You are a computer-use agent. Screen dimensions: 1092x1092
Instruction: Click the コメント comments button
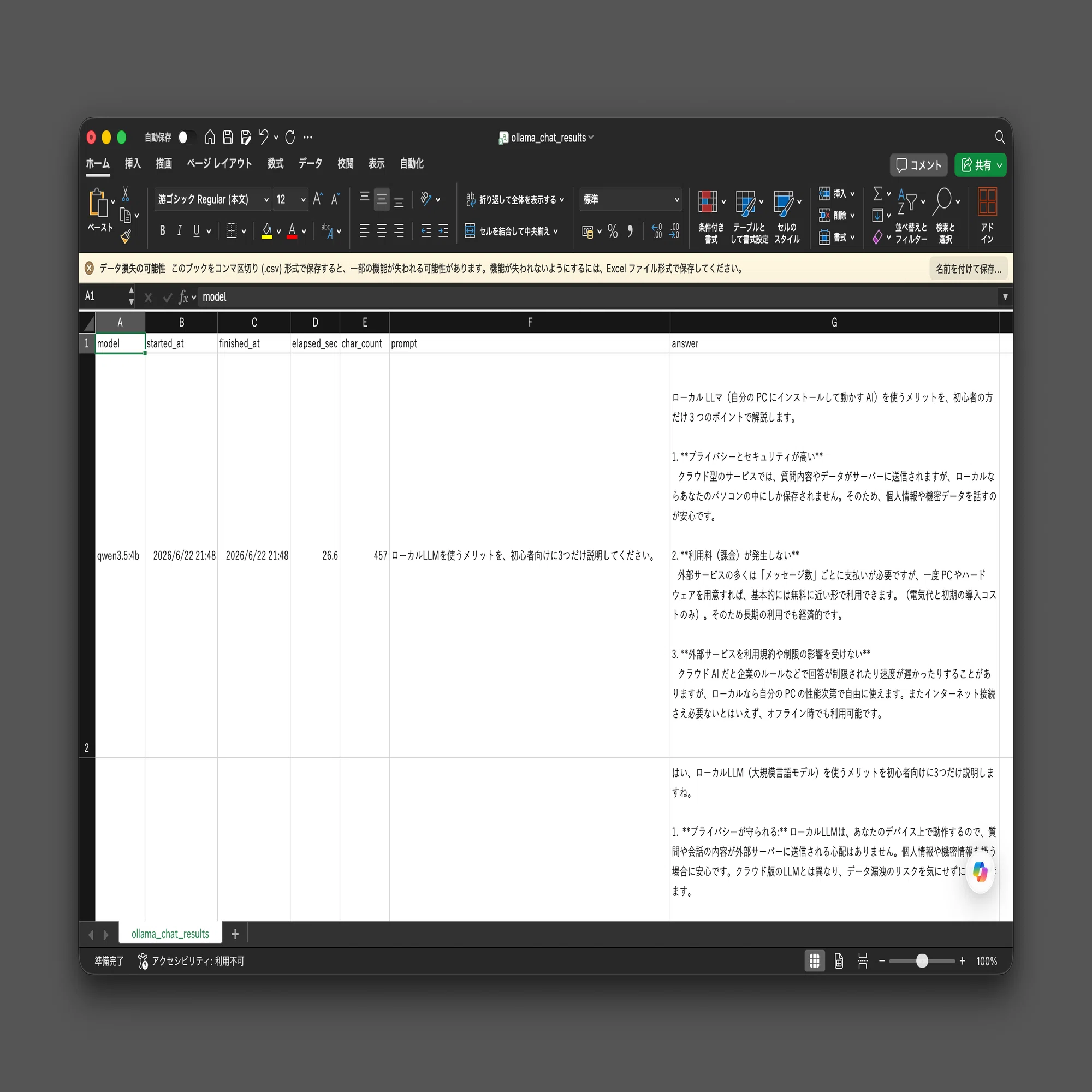(x=918, y=165)
